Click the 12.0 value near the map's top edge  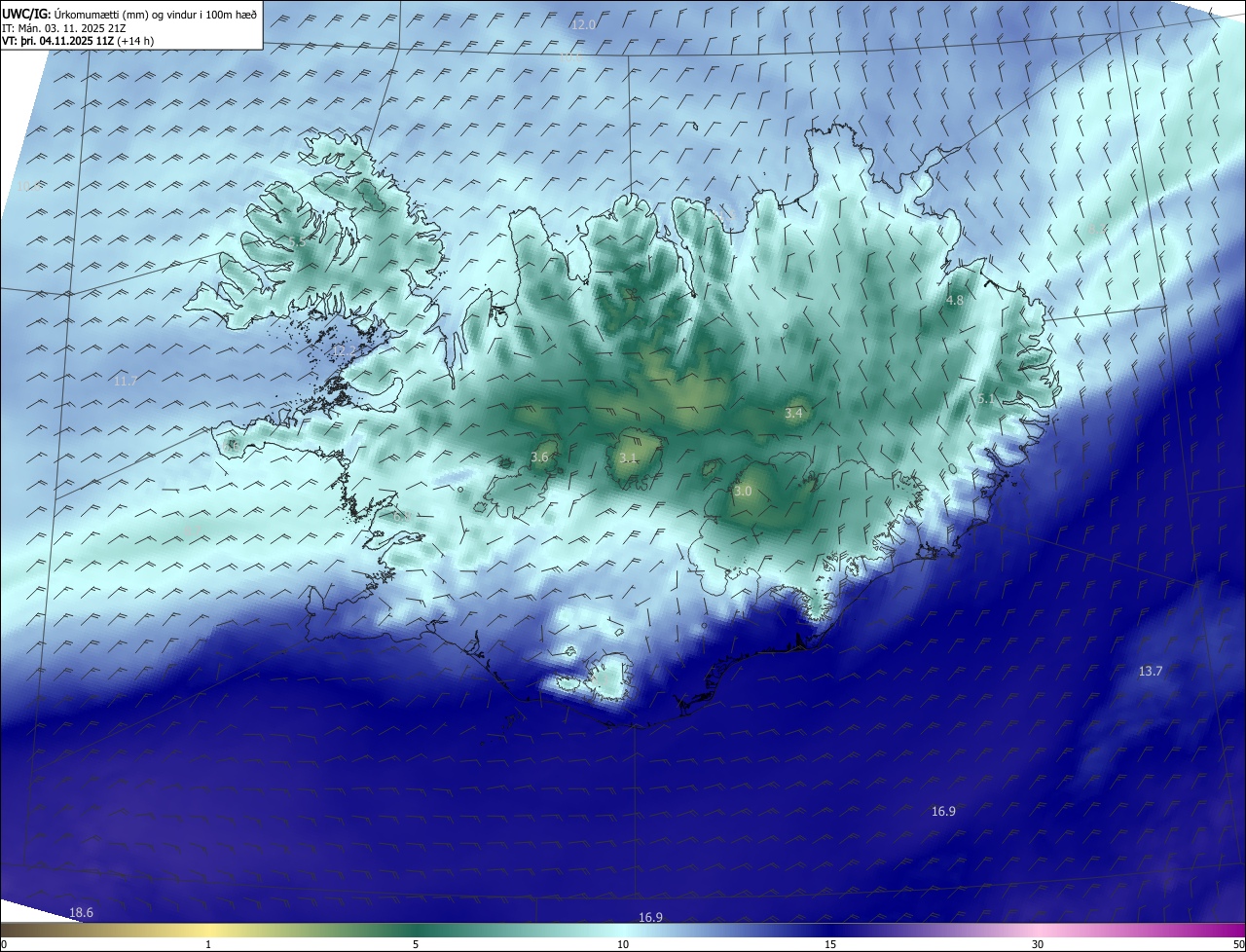click(583, 24)
